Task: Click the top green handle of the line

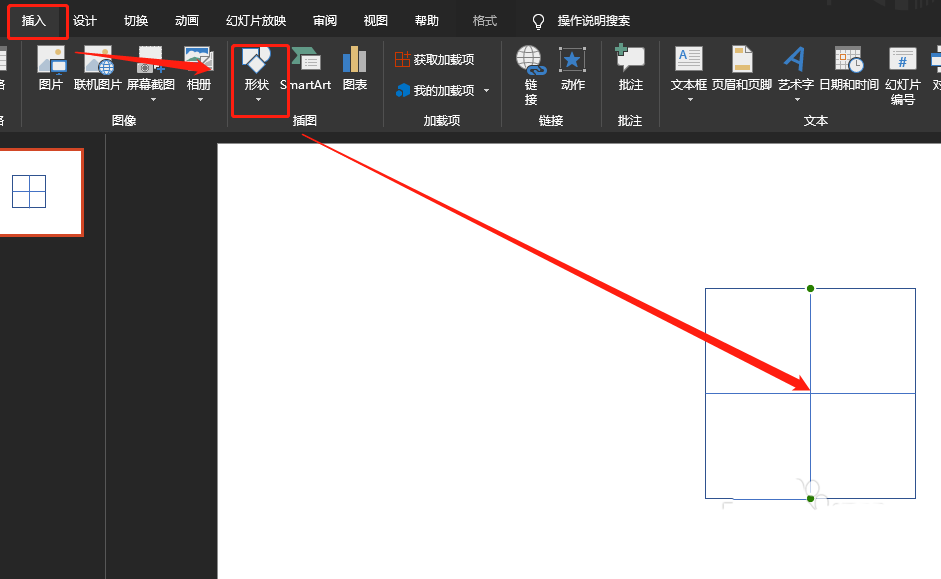Action: pyautogui.click(x=810, y=289)
